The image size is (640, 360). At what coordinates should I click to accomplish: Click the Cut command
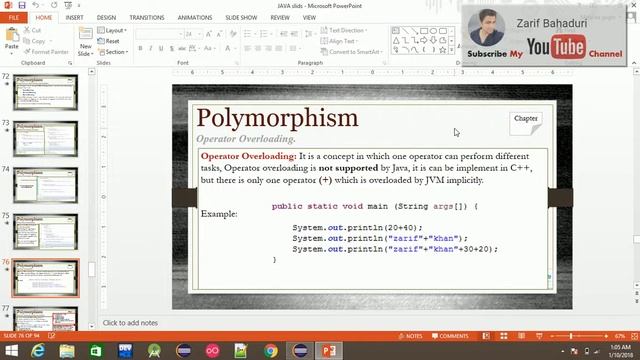coord(32,31)
